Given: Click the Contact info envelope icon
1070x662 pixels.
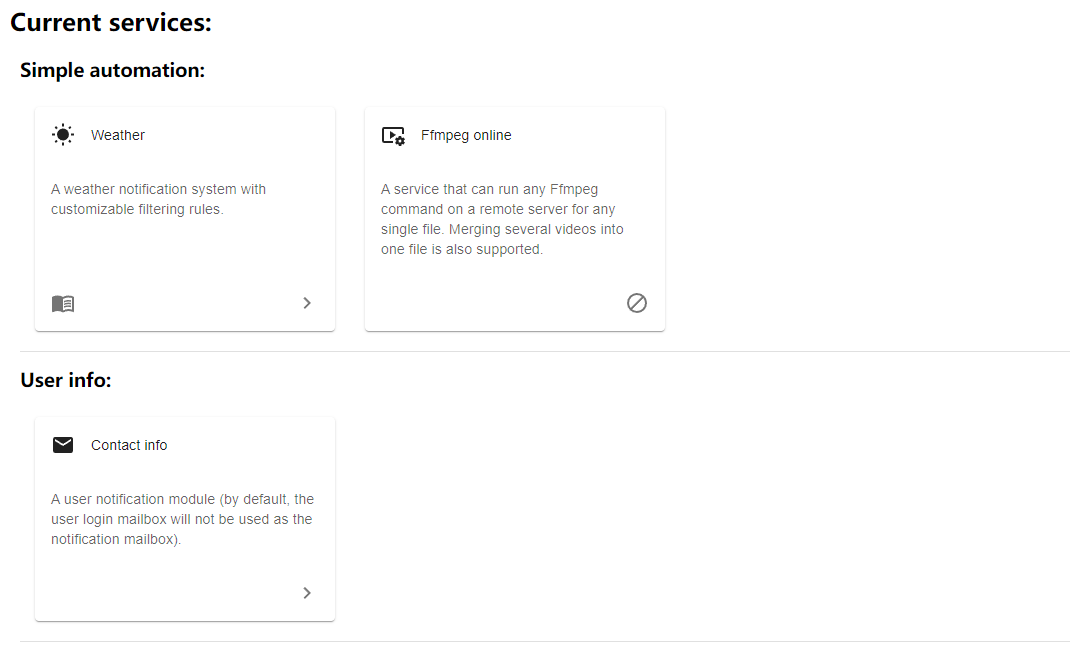Looking at the screenshot, I should (x=63, y=445).
